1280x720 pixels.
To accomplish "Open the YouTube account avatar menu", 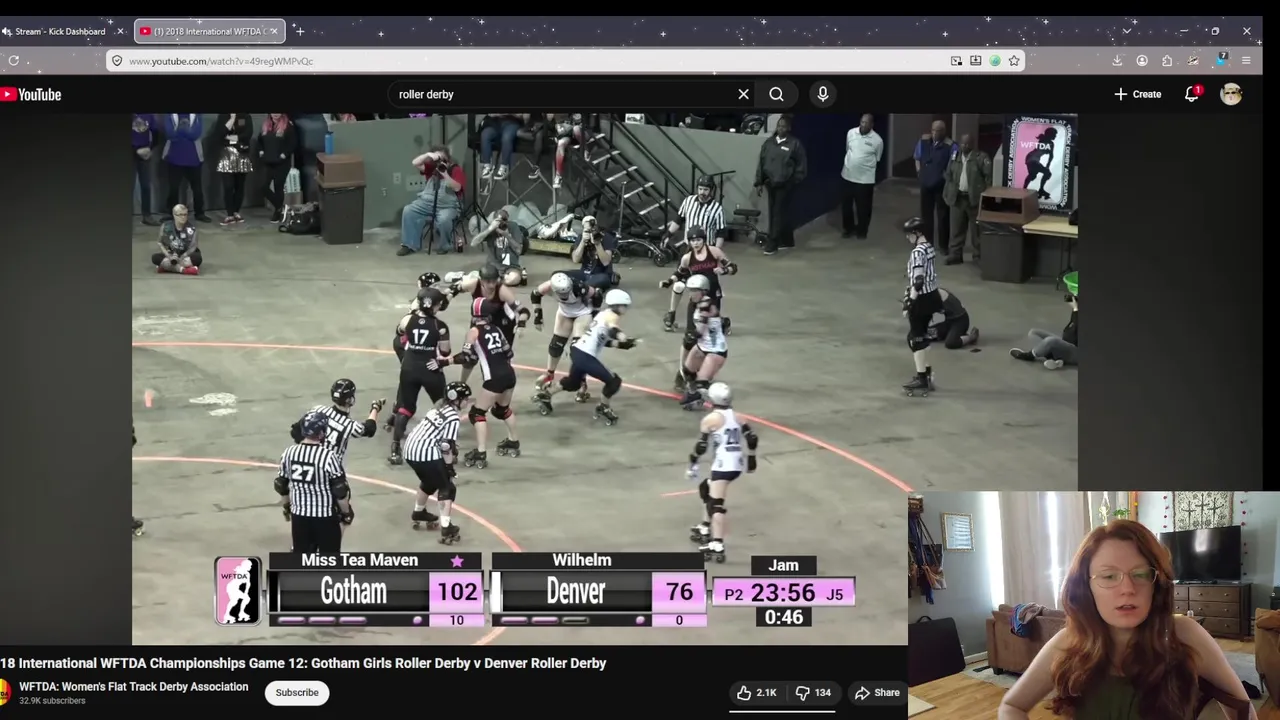I will [1231, 94].
